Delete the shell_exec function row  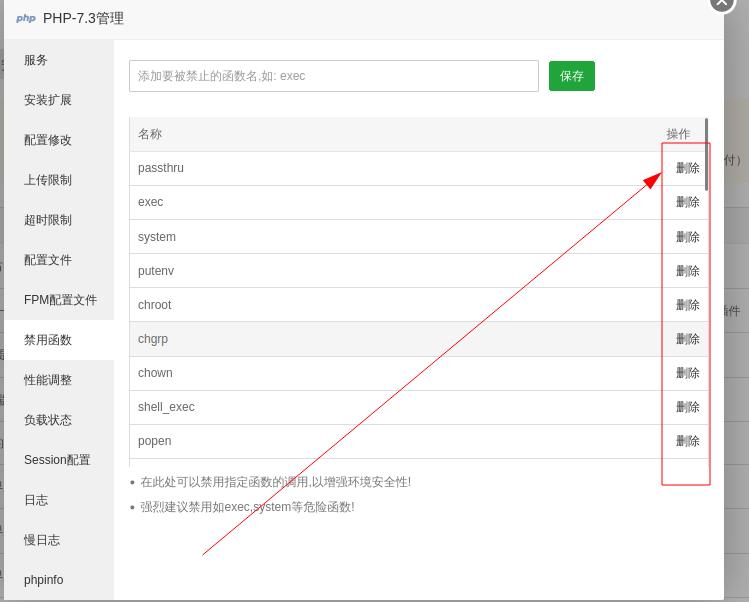tap(687, 407)
